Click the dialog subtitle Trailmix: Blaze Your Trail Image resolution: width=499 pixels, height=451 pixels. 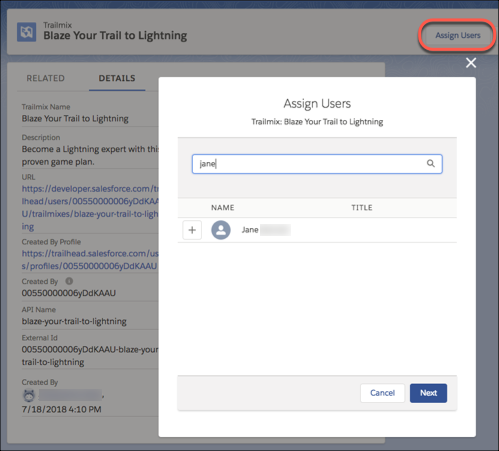(317, 122)
